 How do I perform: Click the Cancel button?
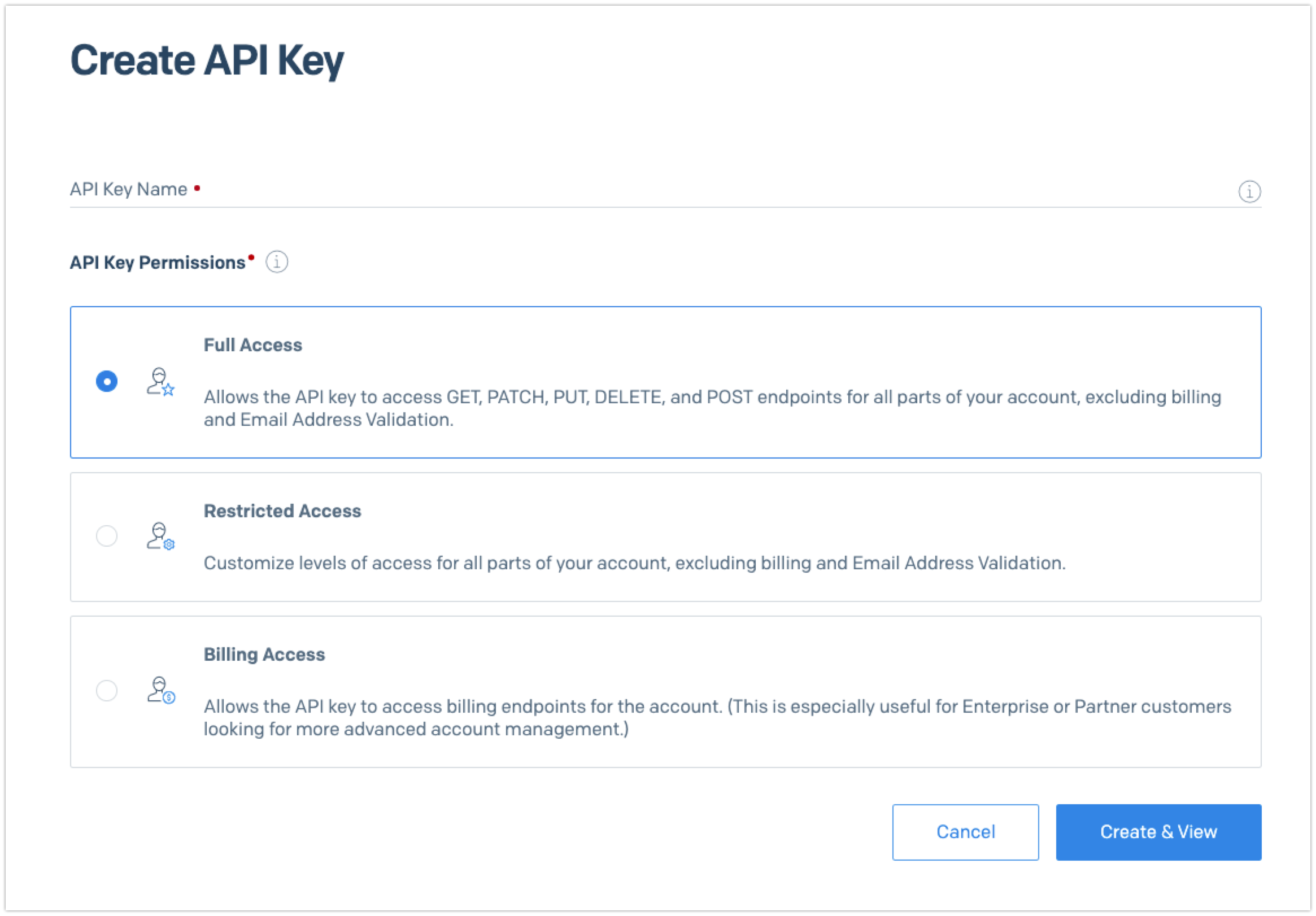965,832
